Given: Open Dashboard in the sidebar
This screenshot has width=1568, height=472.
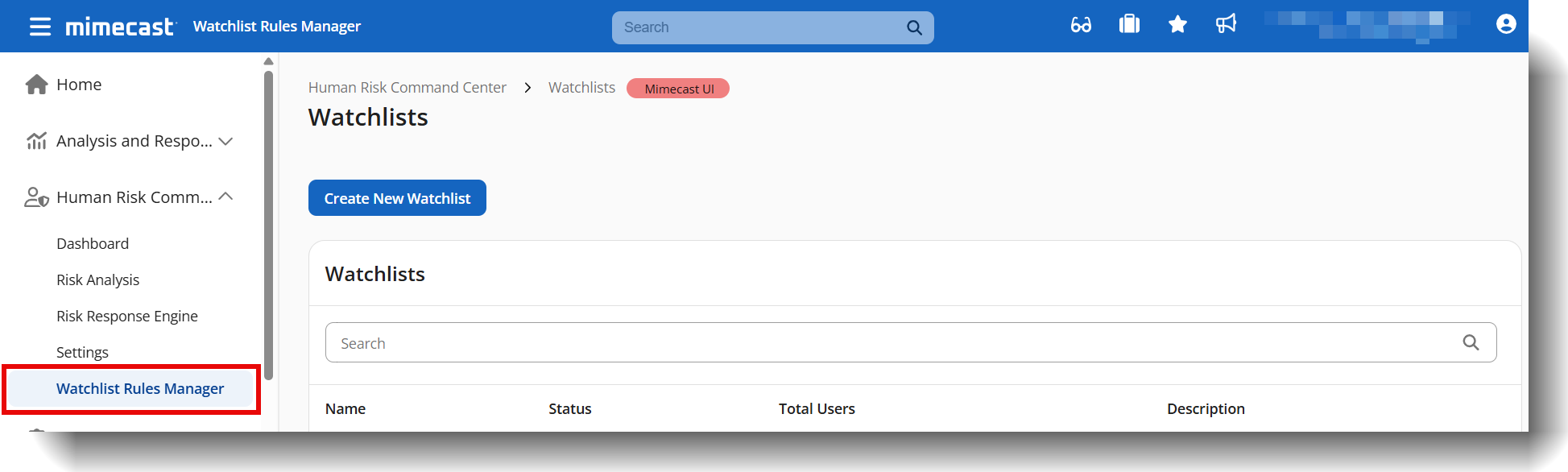Looking at the screenshot, I should click(x=93, y=243).
